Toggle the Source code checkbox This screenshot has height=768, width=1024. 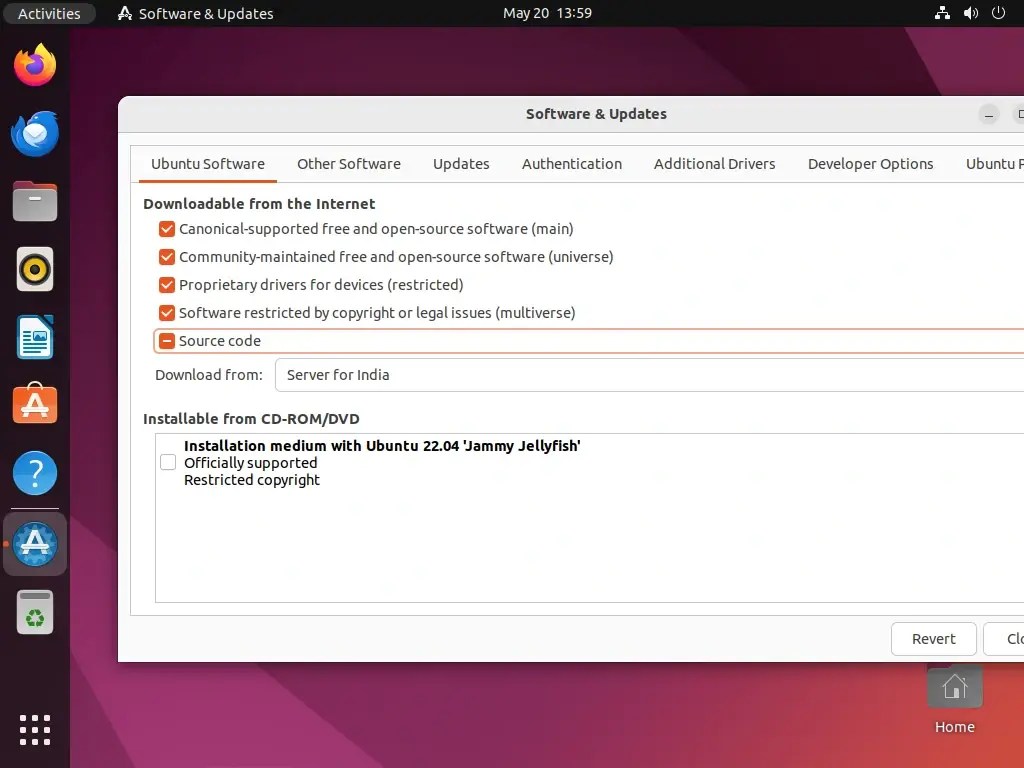click(x=167, y=342)
